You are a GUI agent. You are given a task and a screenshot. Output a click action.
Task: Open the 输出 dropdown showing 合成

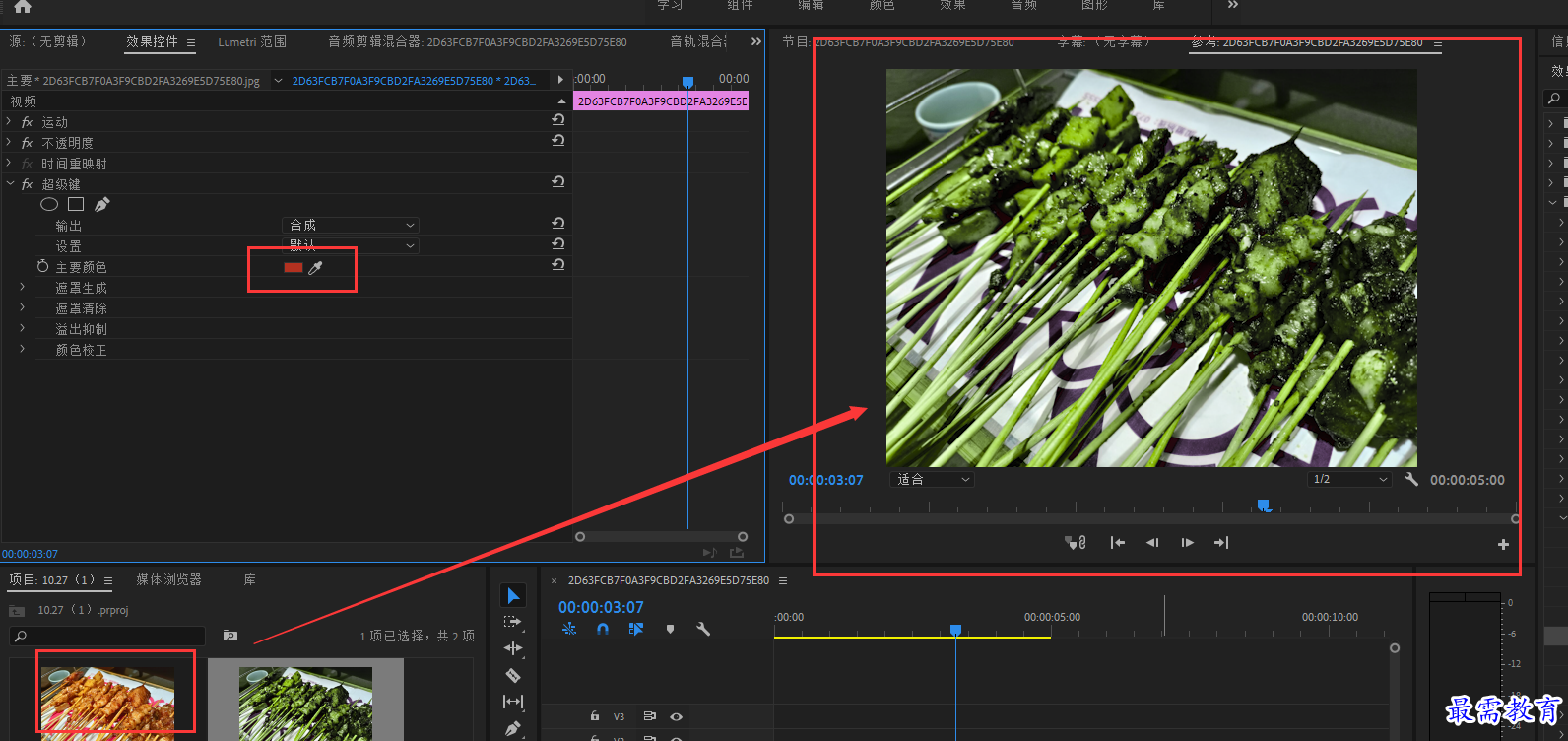[x=351, y=225]
